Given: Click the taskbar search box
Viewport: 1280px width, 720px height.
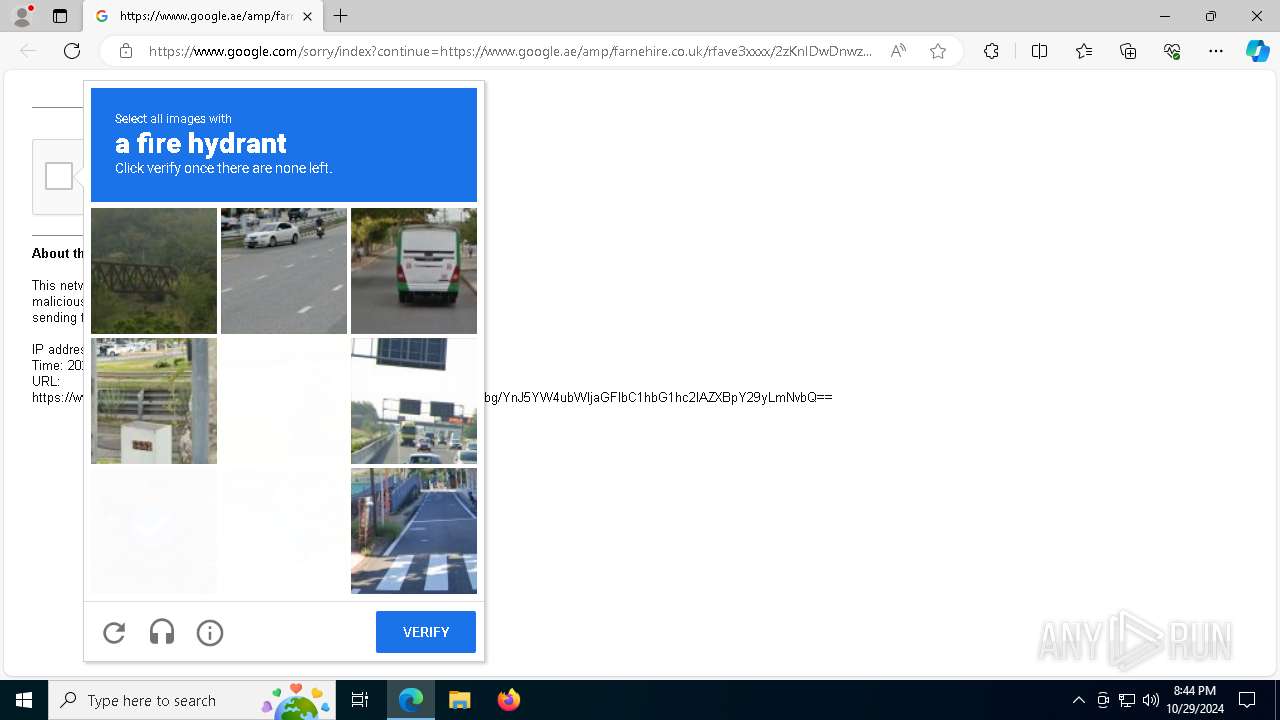Looking at the screenshot, I should pos(192,700).
